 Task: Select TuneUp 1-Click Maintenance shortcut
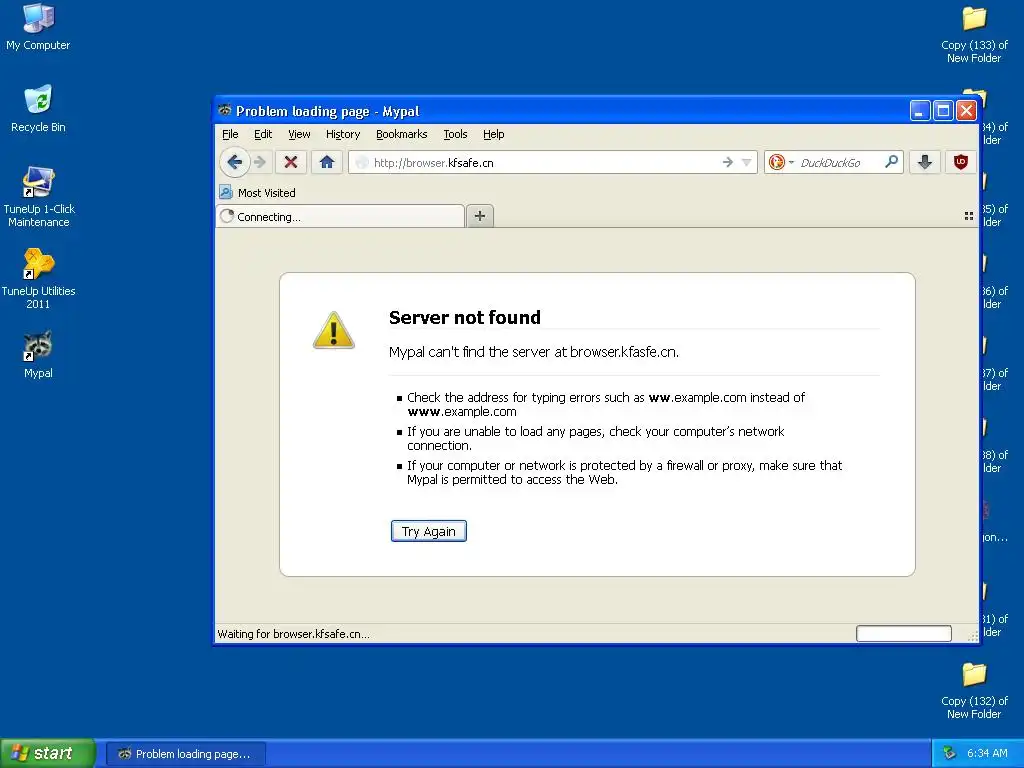39,197
